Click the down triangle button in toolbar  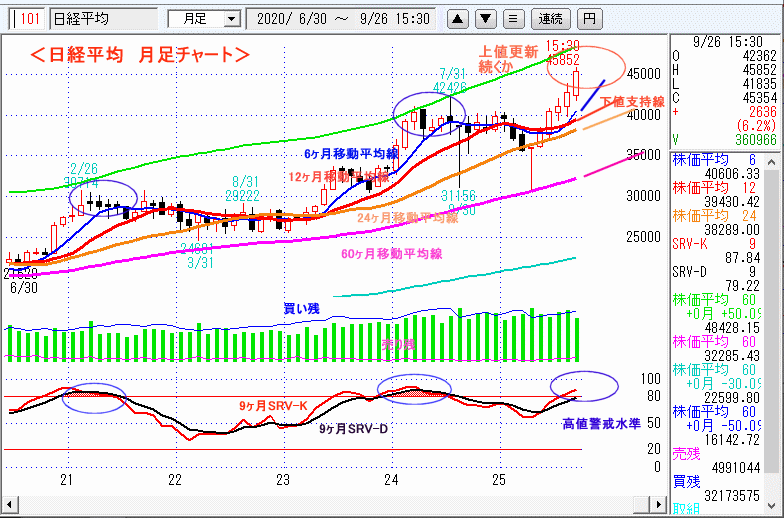[x=485, y=18]
